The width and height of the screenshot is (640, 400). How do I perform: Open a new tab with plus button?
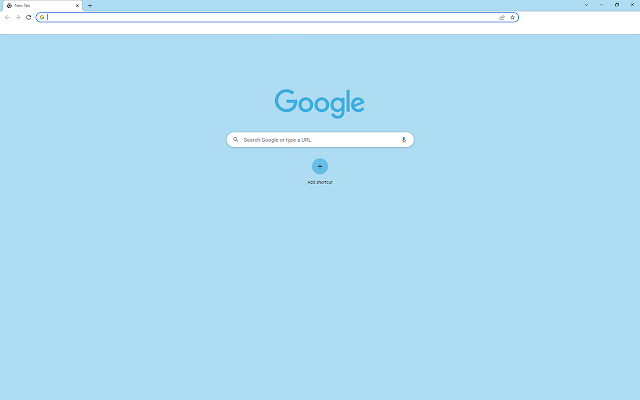90,6
